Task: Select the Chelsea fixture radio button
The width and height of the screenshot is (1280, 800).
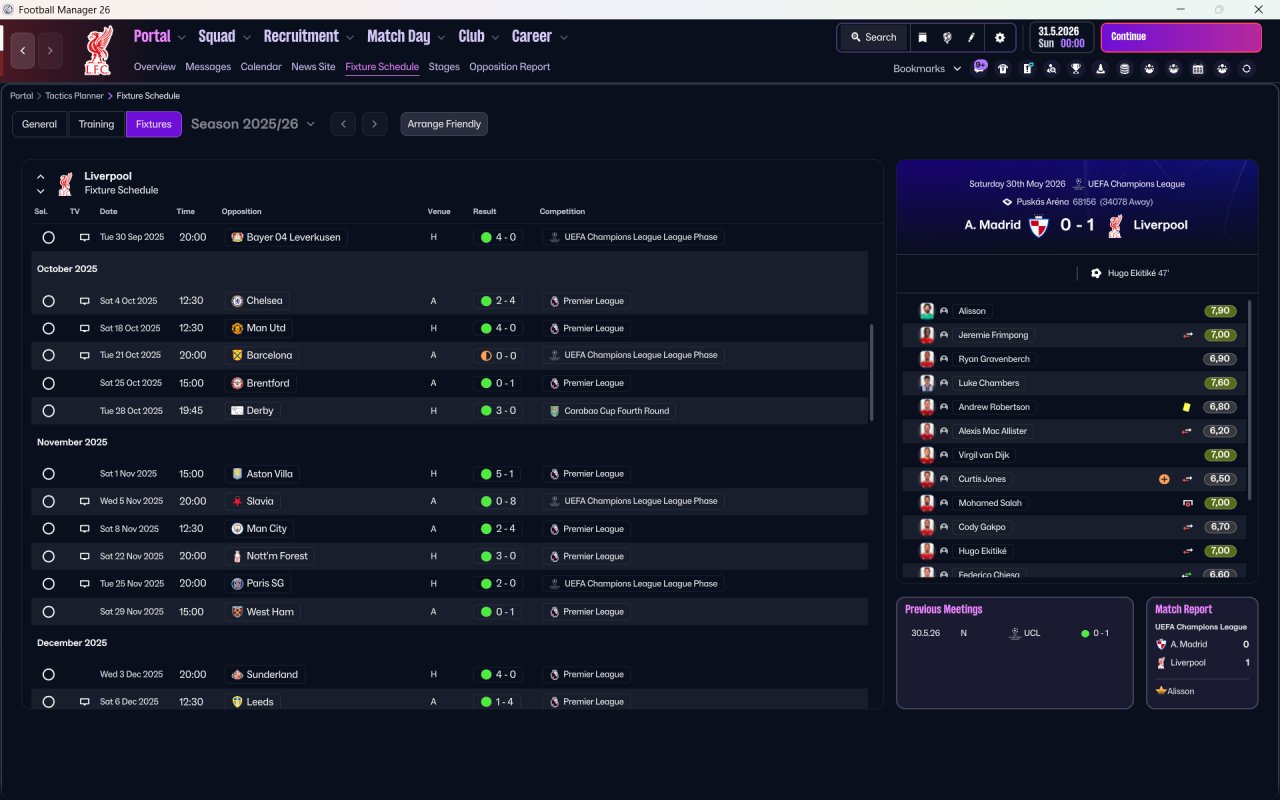Action: click(x=48, y=301)
